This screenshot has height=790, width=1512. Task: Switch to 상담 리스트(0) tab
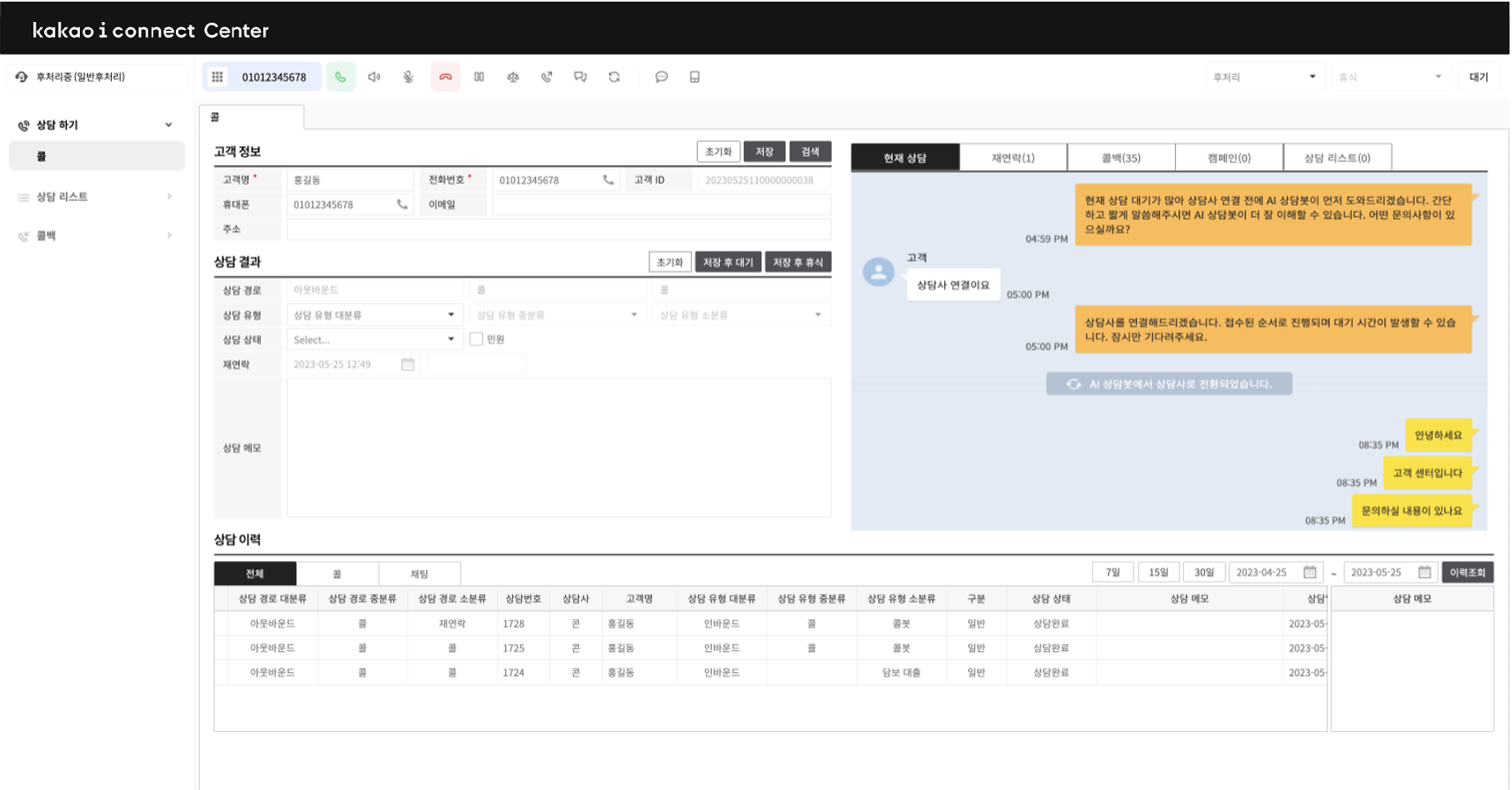[1338, 157]
